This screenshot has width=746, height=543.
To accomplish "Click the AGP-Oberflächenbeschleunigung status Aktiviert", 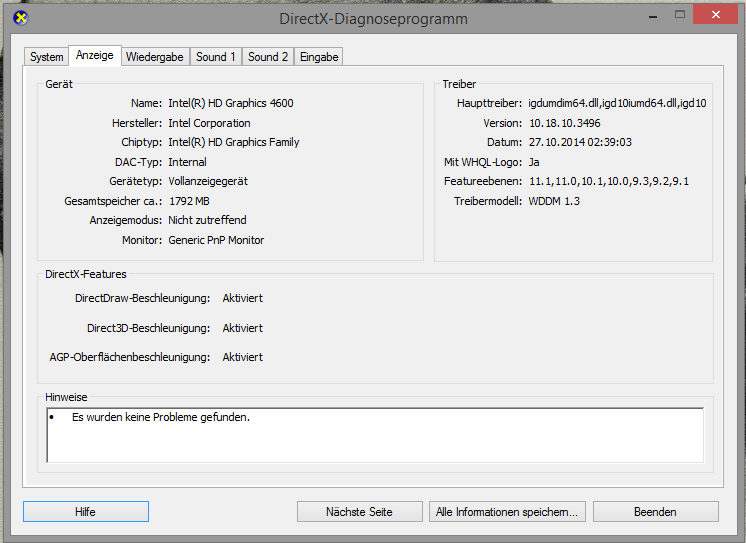I will (243, 357).
